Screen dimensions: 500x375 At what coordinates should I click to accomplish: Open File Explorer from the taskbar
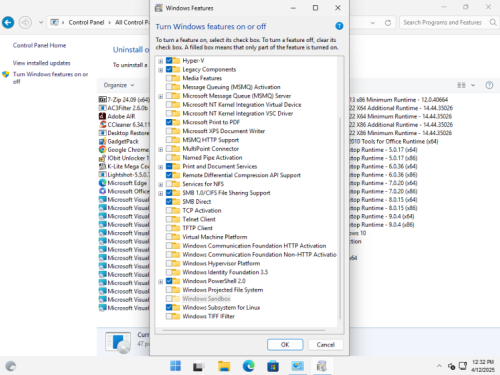[224, 366]
